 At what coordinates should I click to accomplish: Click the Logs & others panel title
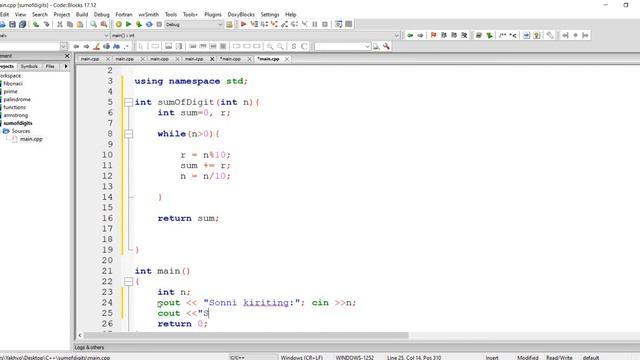coord(89,347)
